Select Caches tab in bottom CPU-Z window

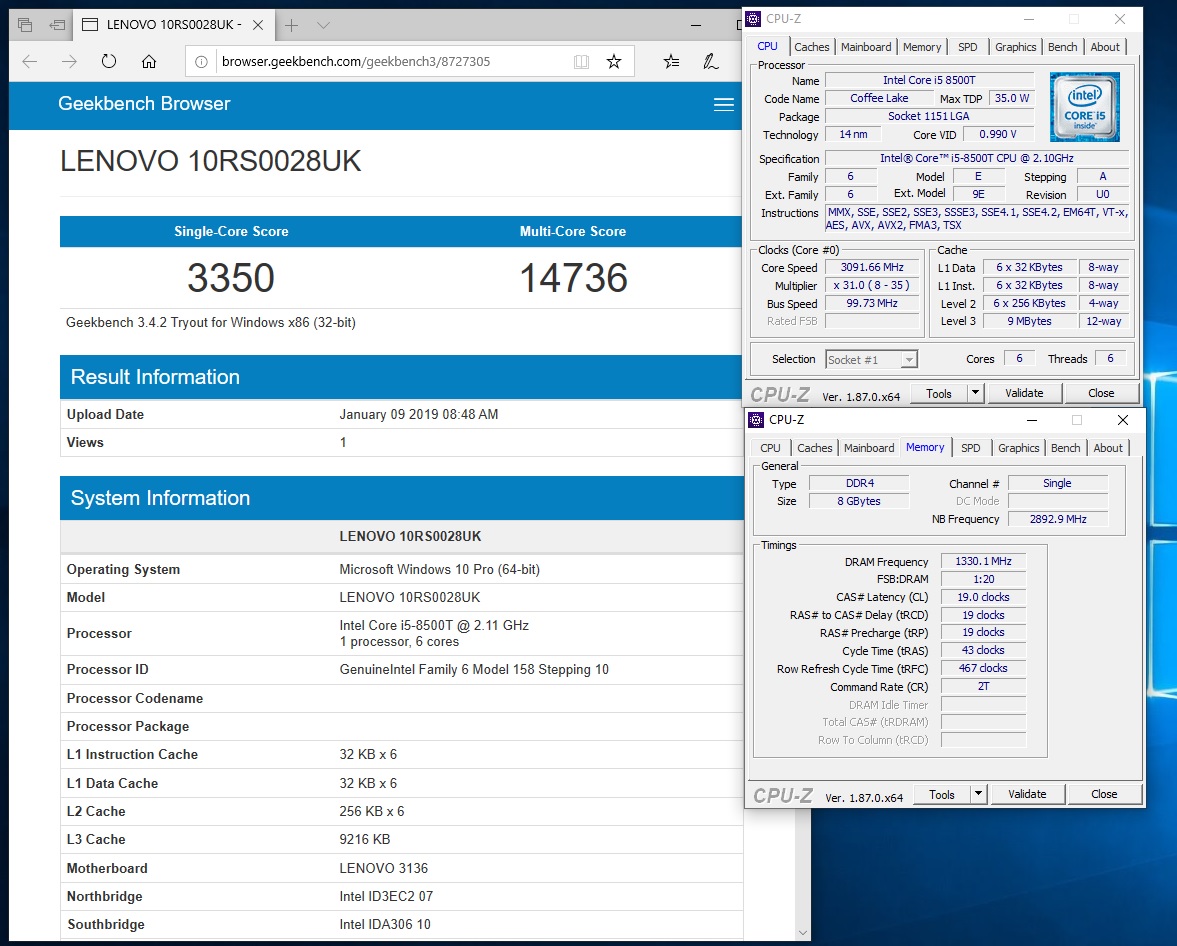(814, 447)
